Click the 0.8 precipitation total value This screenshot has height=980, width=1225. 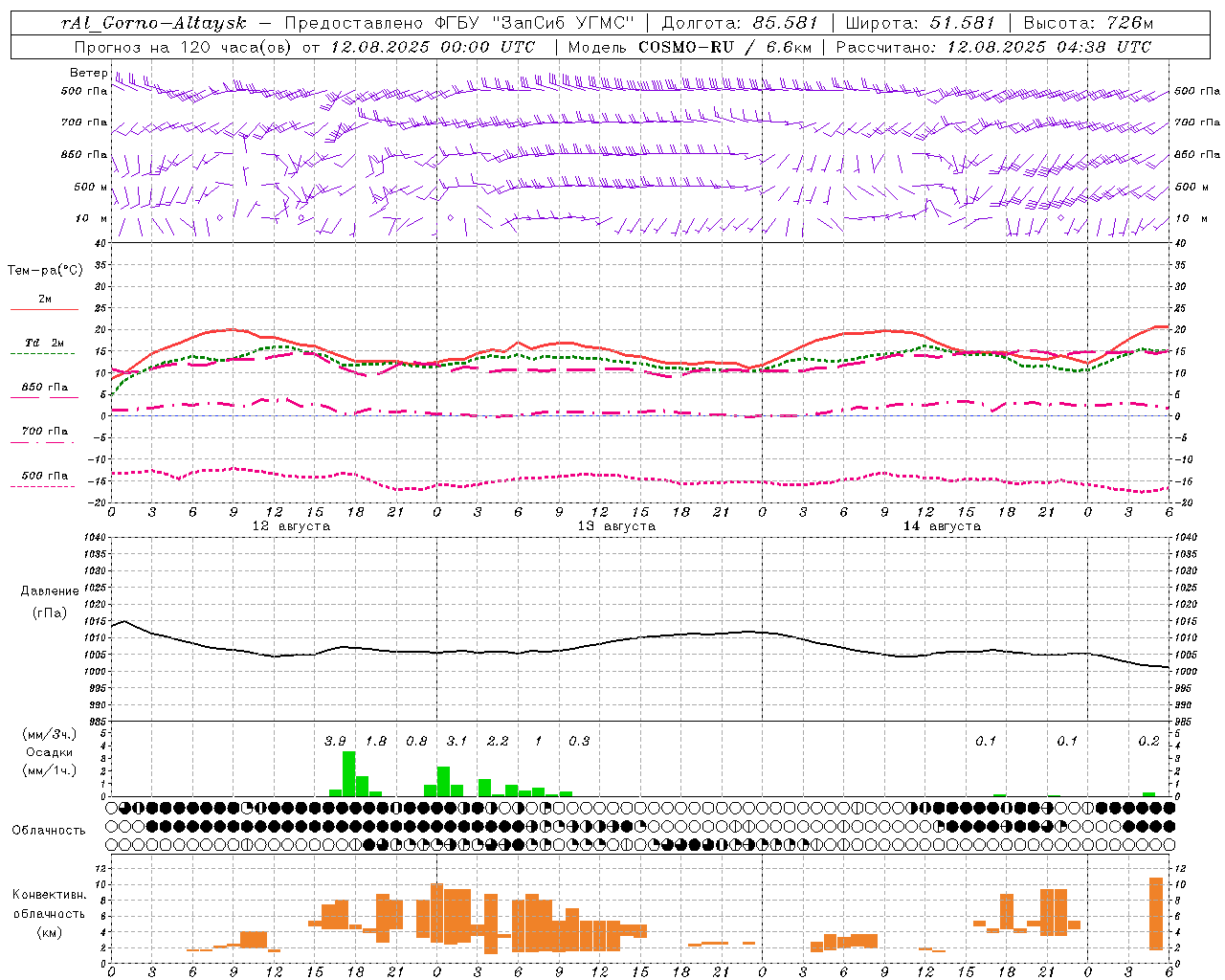pyautogui.click(x=416, y=741)
